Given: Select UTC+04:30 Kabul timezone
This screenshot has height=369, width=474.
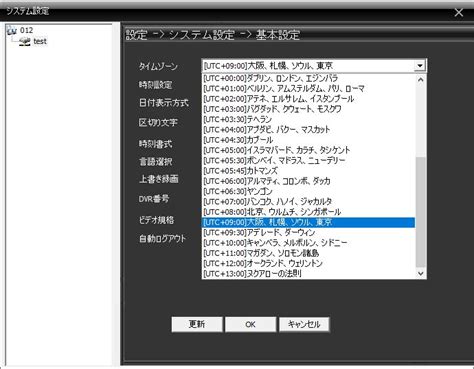Looking at the screenshot, I should click(x=308, y=140).
